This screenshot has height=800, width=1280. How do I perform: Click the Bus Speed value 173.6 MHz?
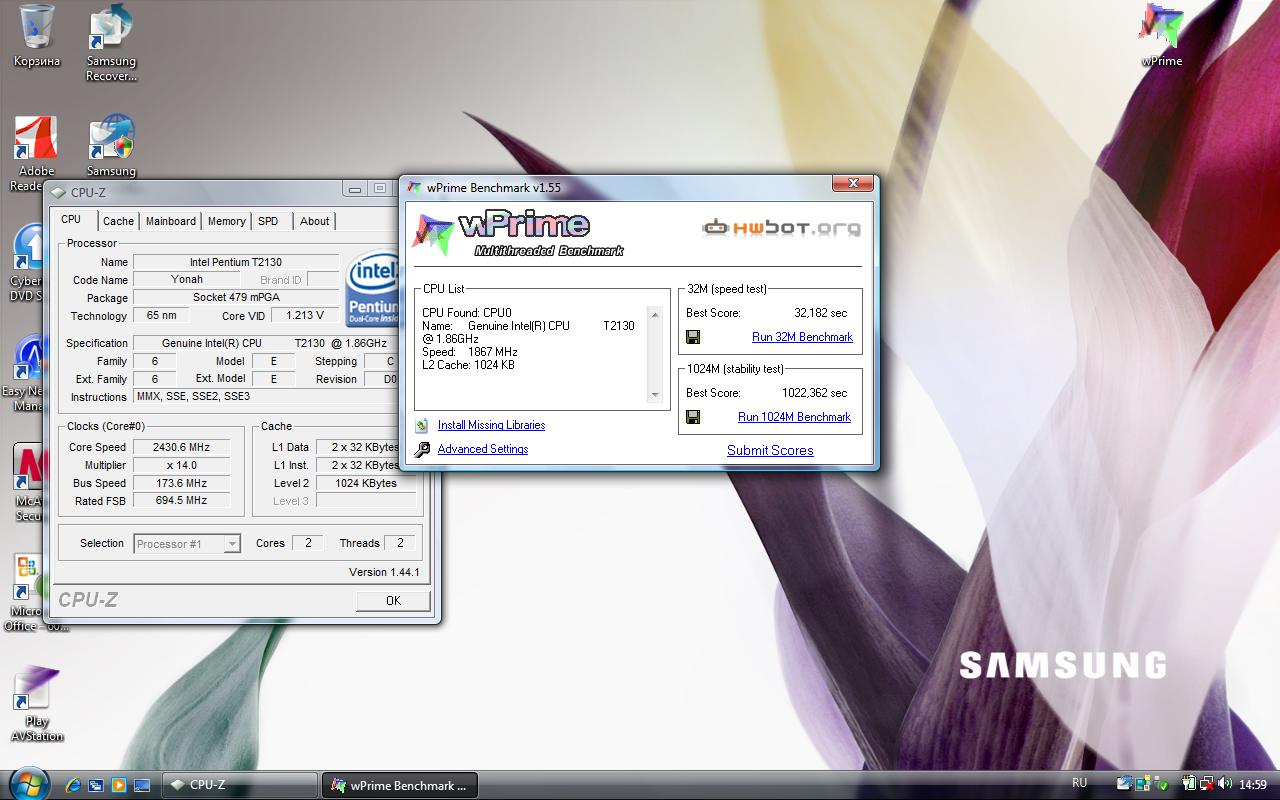pos(181,483)
